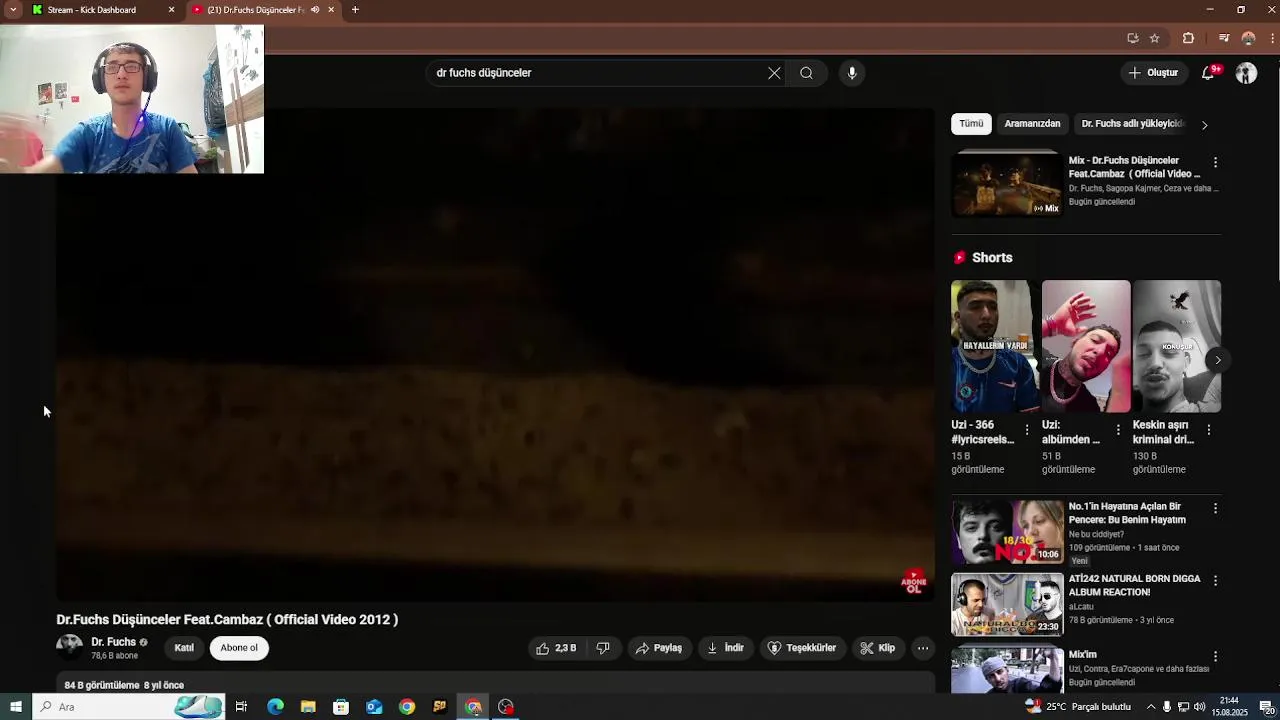Screen dimensions: 1280x720
Task: Open Dr. Fuchs channel avatar
Action: click(70, 647)
